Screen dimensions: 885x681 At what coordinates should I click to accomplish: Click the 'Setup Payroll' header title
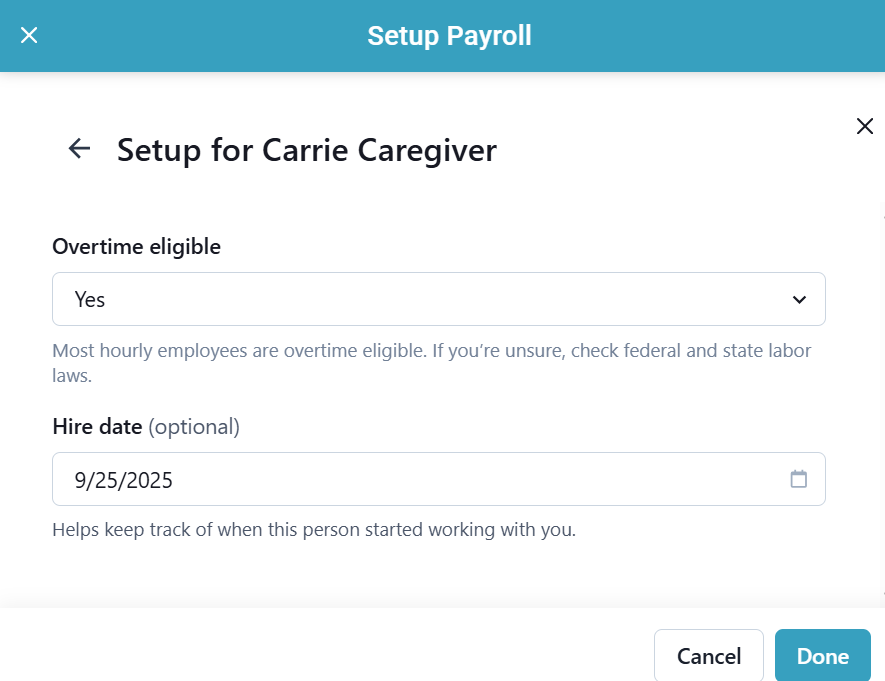click(x=449, y=36)
